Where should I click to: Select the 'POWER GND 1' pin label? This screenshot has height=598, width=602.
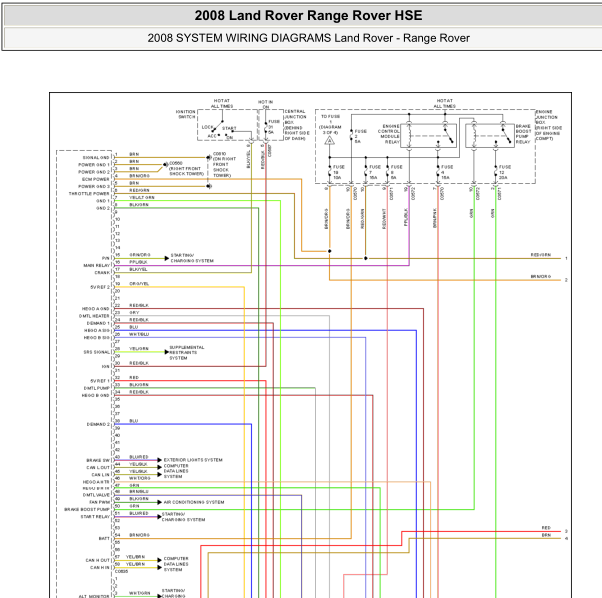coord(94,165)
